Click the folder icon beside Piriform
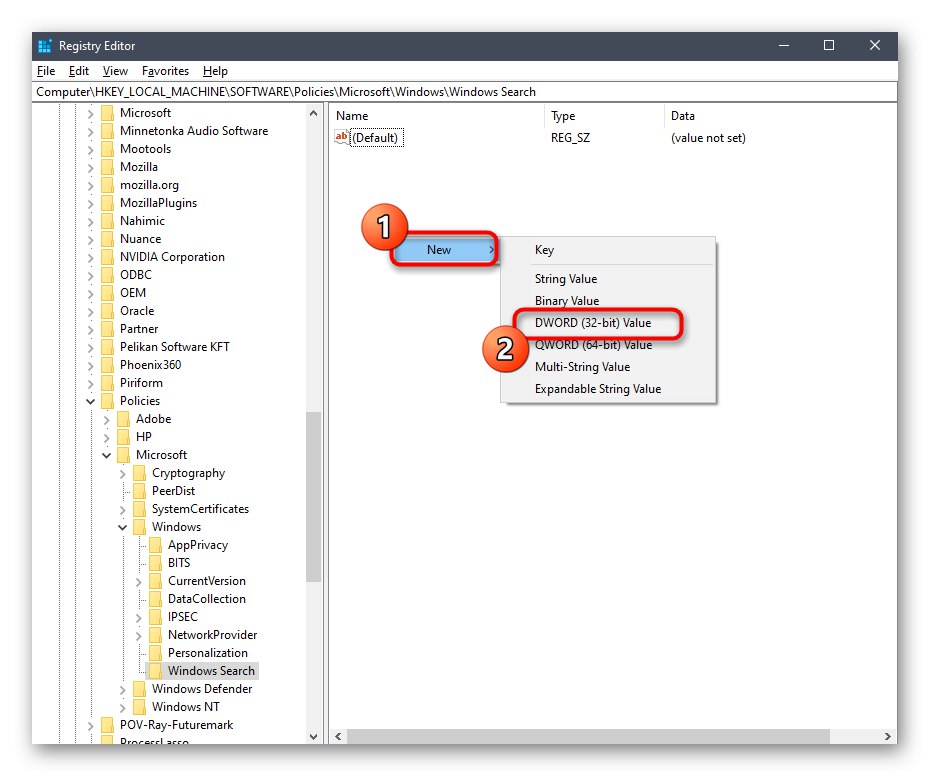The image size is (930, 776). coord(107,383)
